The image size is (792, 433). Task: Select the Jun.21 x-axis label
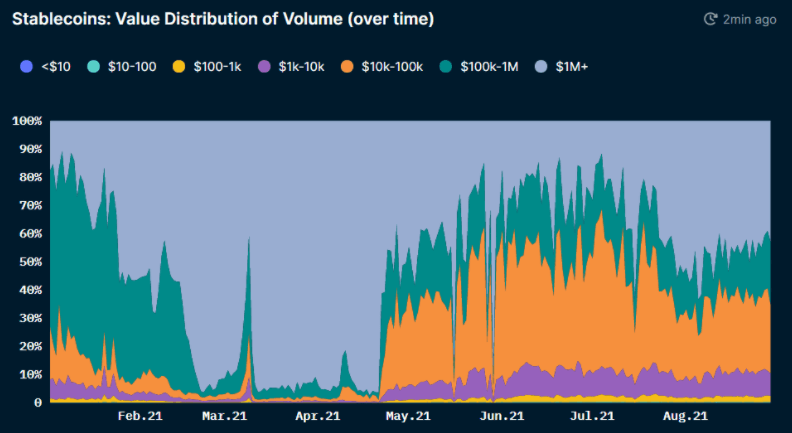tap(502, 416)
